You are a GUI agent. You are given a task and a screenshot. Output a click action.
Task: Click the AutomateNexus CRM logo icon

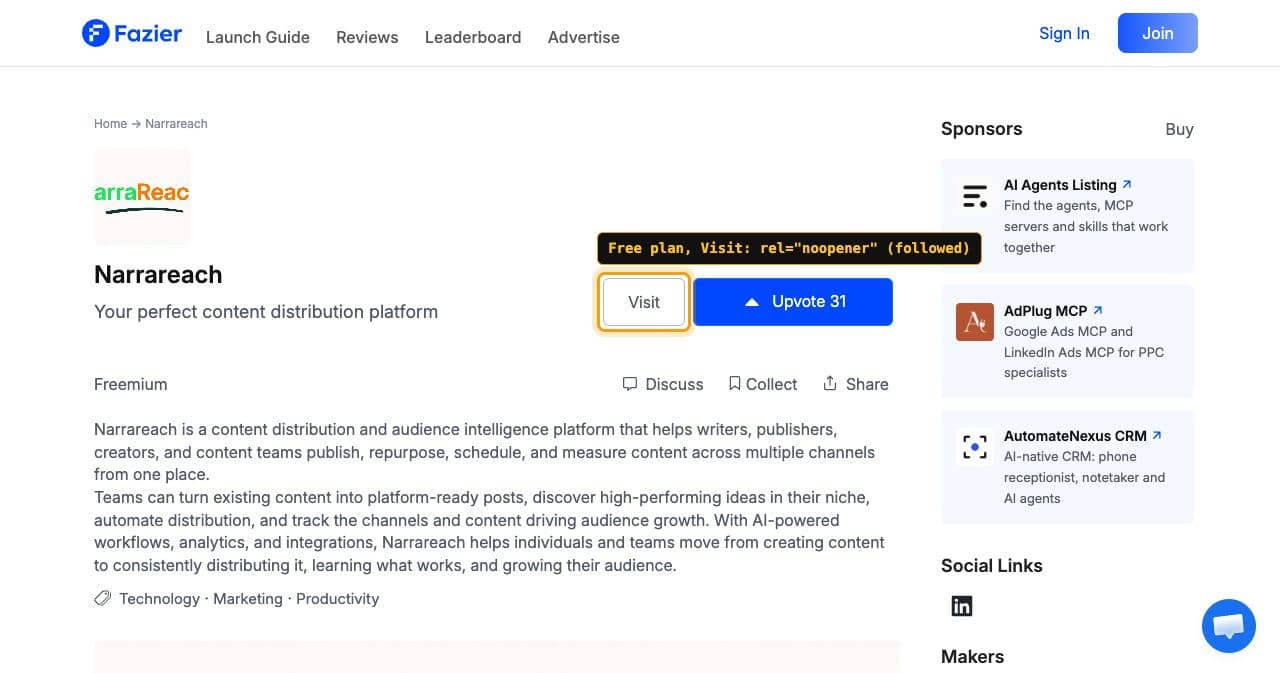(x=975, y=447)
